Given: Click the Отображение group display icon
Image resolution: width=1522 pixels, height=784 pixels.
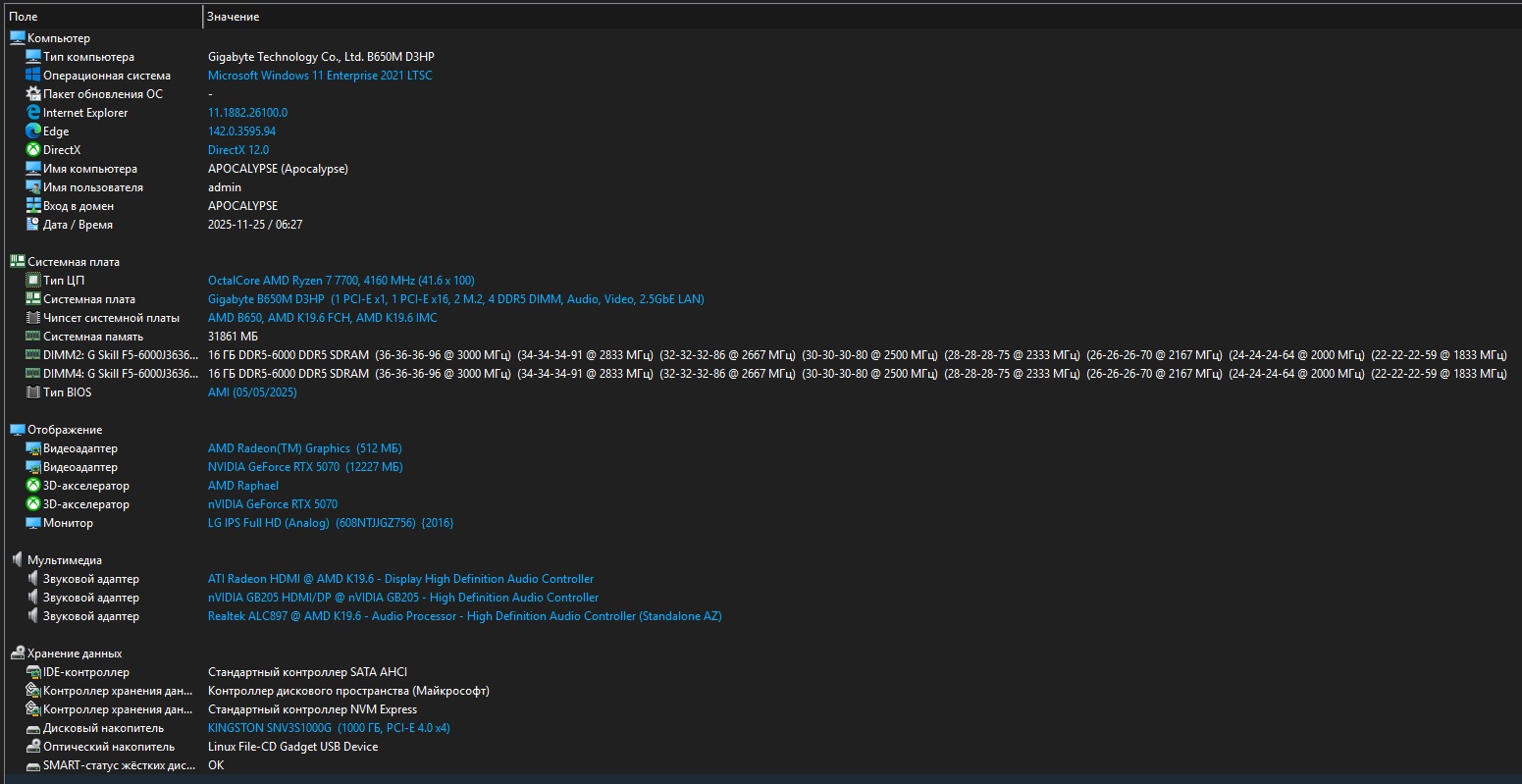Looking at the screenshot, I should [x=17, y=430].
